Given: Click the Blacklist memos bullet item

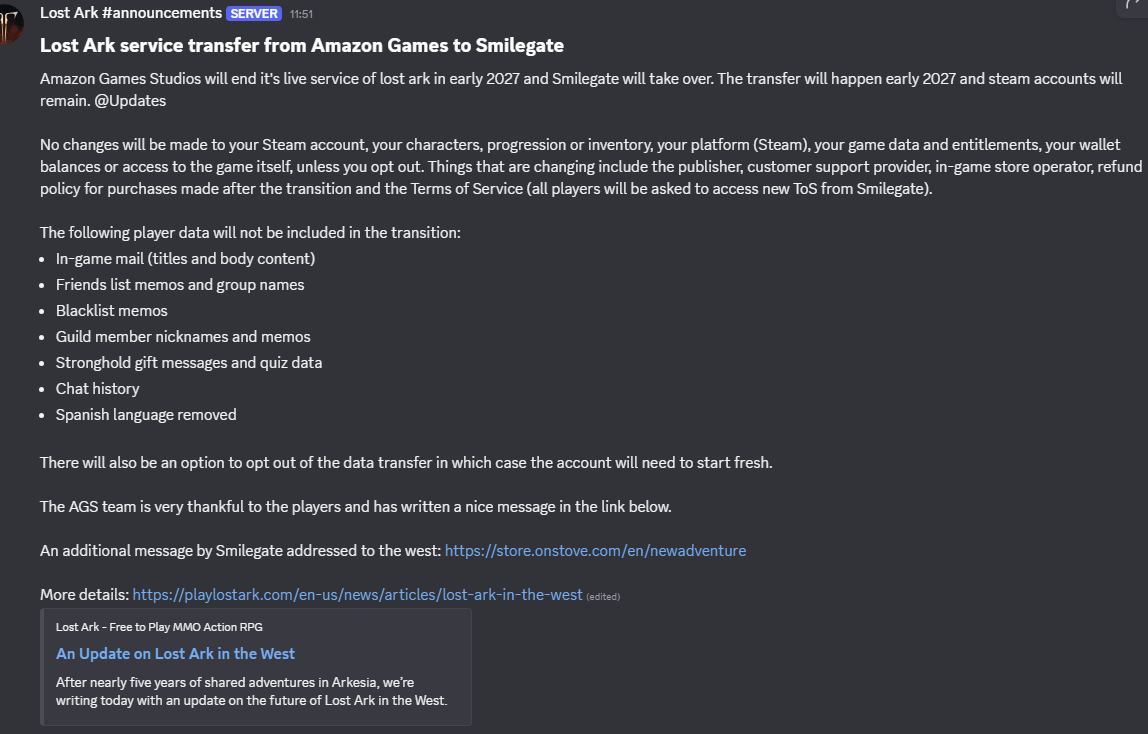Looking at the screenshot, I should coord(111,310).
